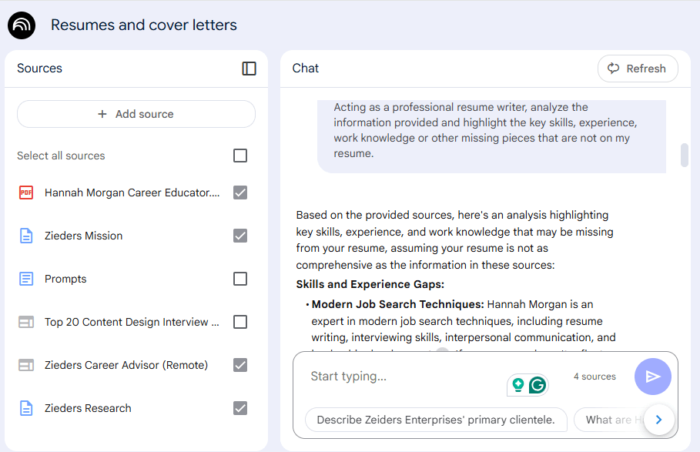Refresh the chat conversation

(x=638, y=68)
